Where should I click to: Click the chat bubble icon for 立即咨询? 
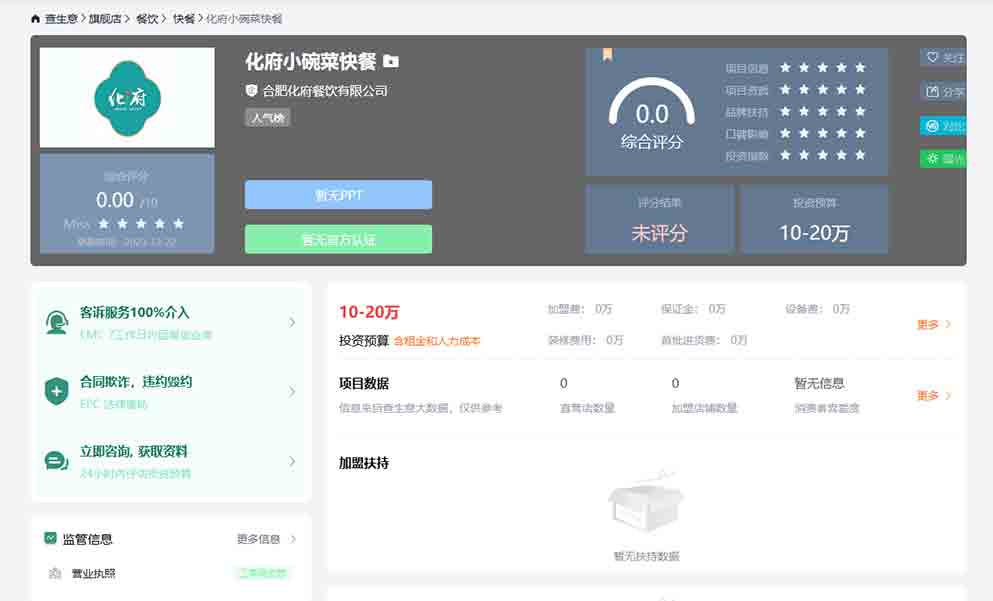coord(57,461)
